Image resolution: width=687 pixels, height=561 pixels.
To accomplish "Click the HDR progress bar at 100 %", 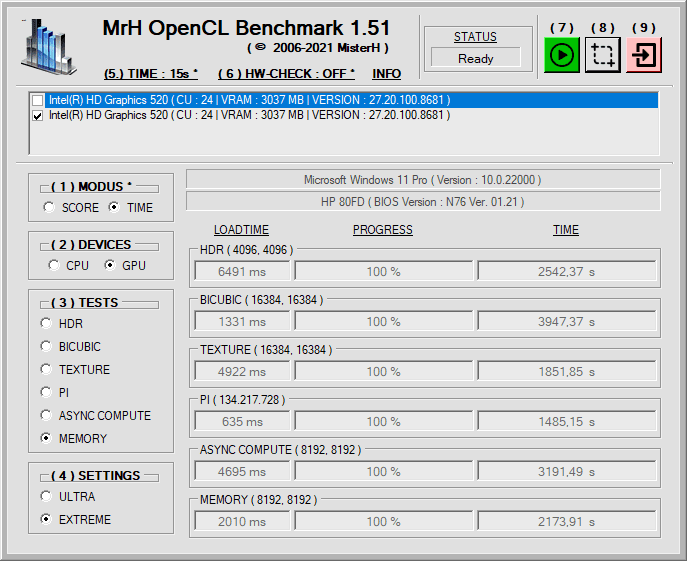I will (x=384, y=271).
